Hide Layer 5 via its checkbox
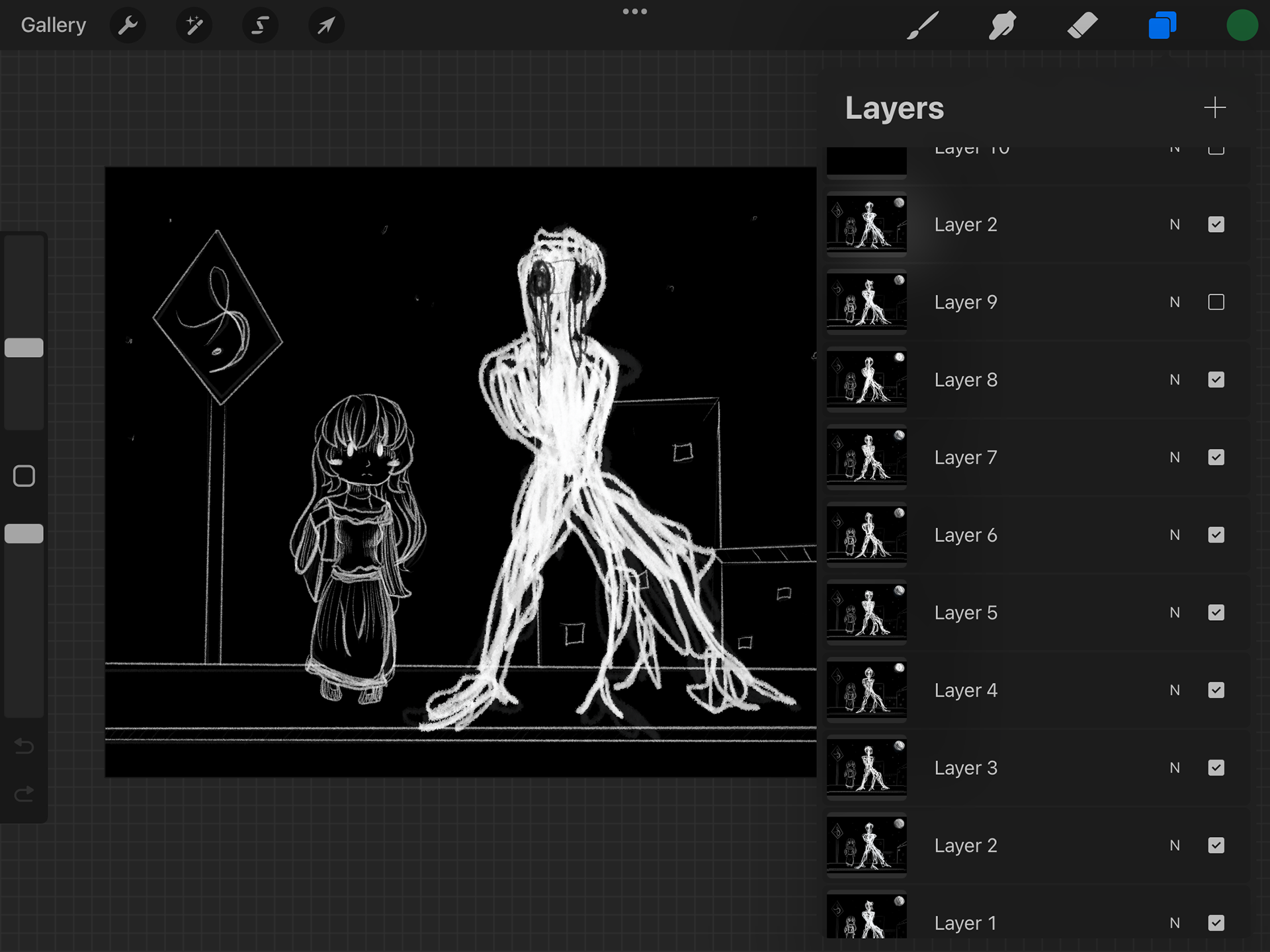Screen dimensions: 1270x952 point(1216,613)
